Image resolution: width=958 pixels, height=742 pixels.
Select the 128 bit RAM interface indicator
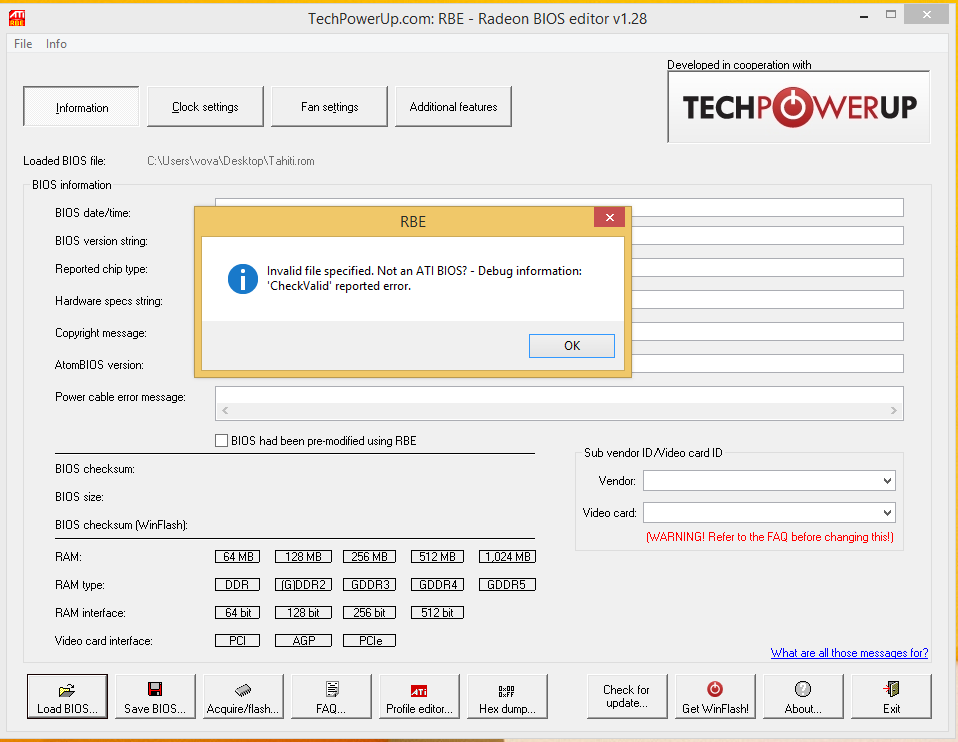point(304,612)
